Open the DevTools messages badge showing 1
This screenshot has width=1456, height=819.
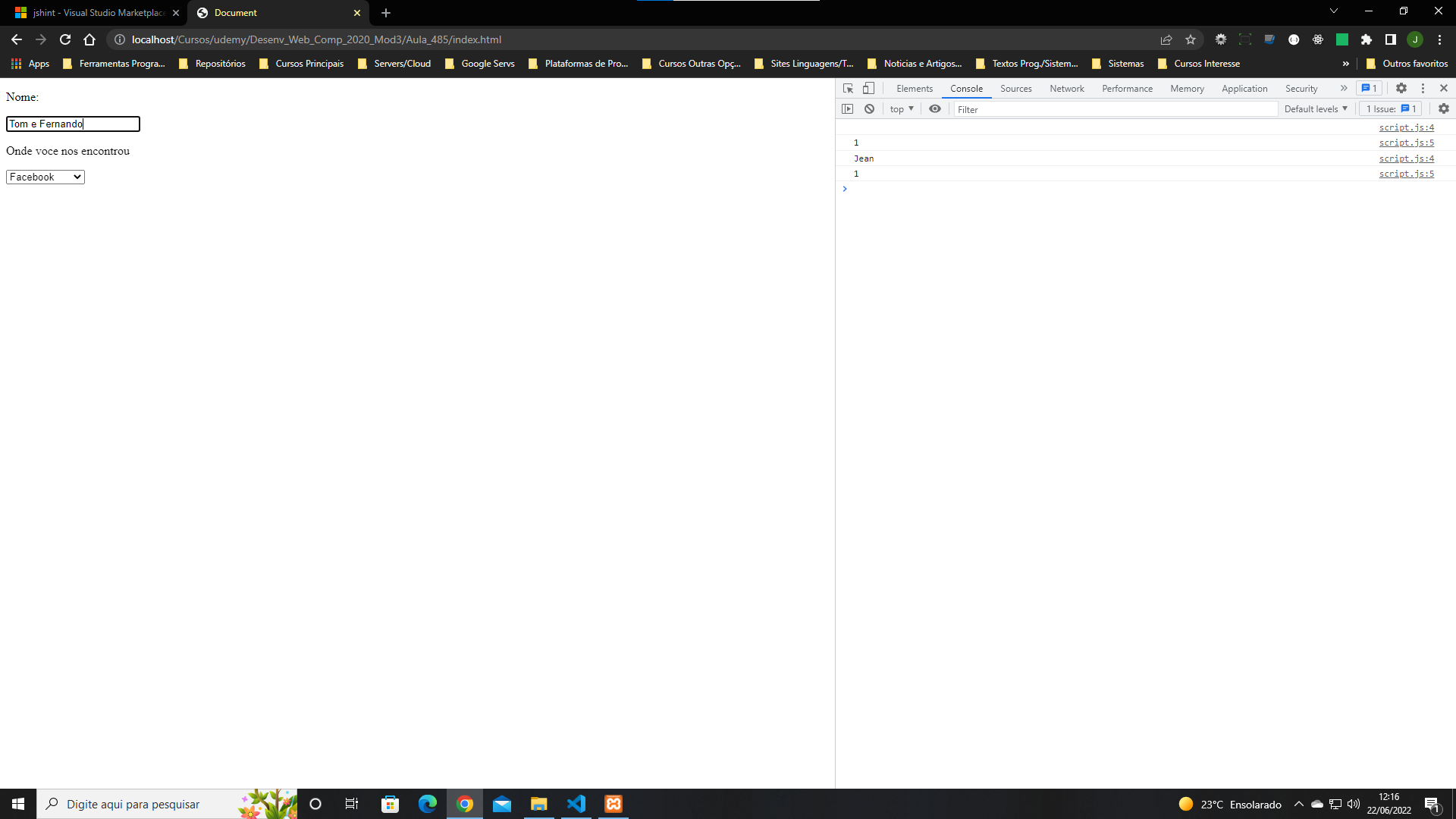(1370, 89)
